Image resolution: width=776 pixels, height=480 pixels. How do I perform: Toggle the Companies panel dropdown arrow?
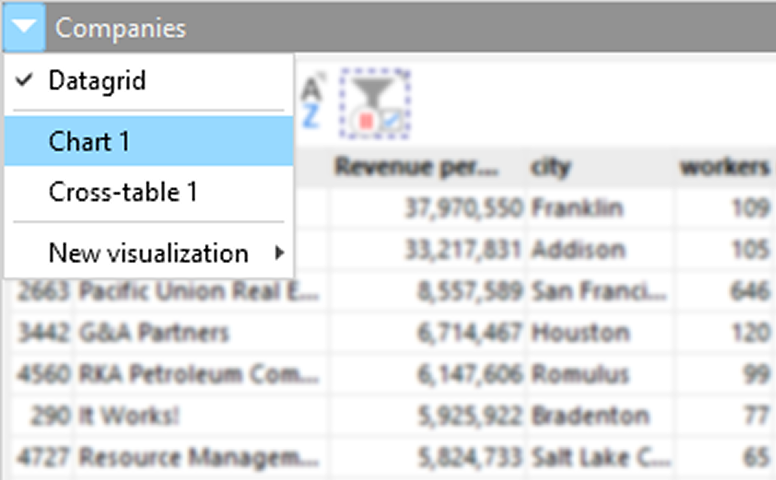click(24, 27)
